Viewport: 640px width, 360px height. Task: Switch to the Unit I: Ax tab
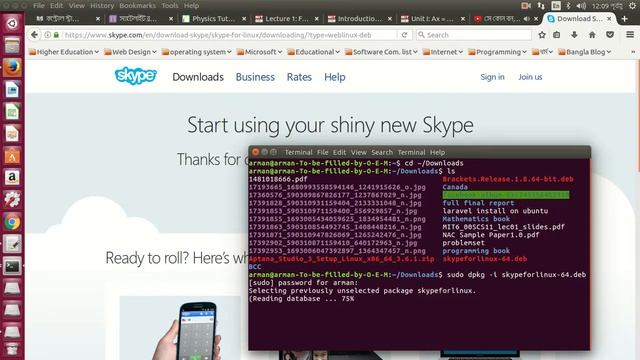point(433,19)
